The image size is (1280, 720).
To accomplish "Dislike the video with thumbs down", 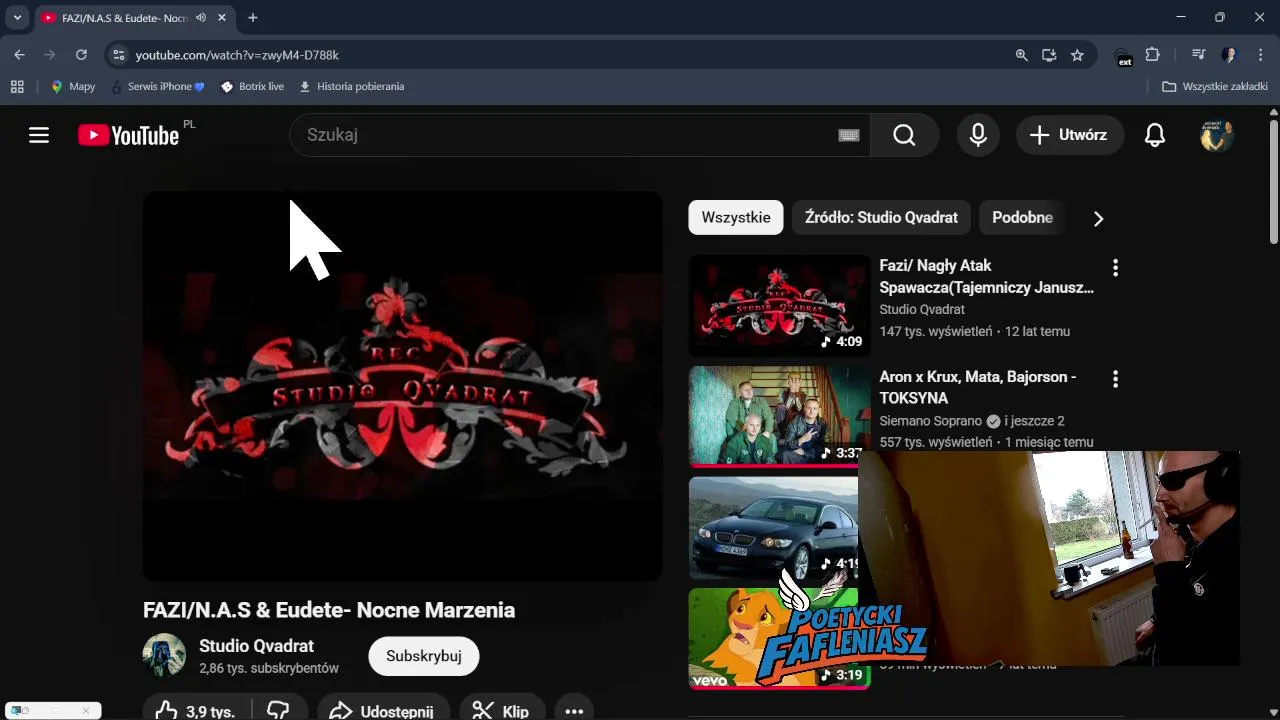I will (279, 711).
